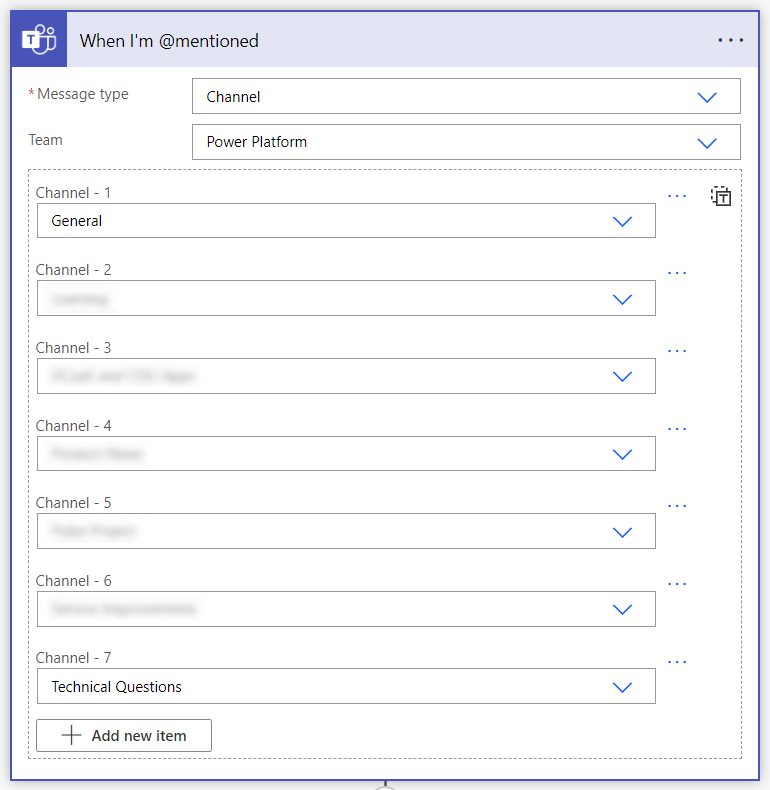Expand the Channel - 6 dropdown chevron
Screen dimensions: 770x790
tap(622, 610)
